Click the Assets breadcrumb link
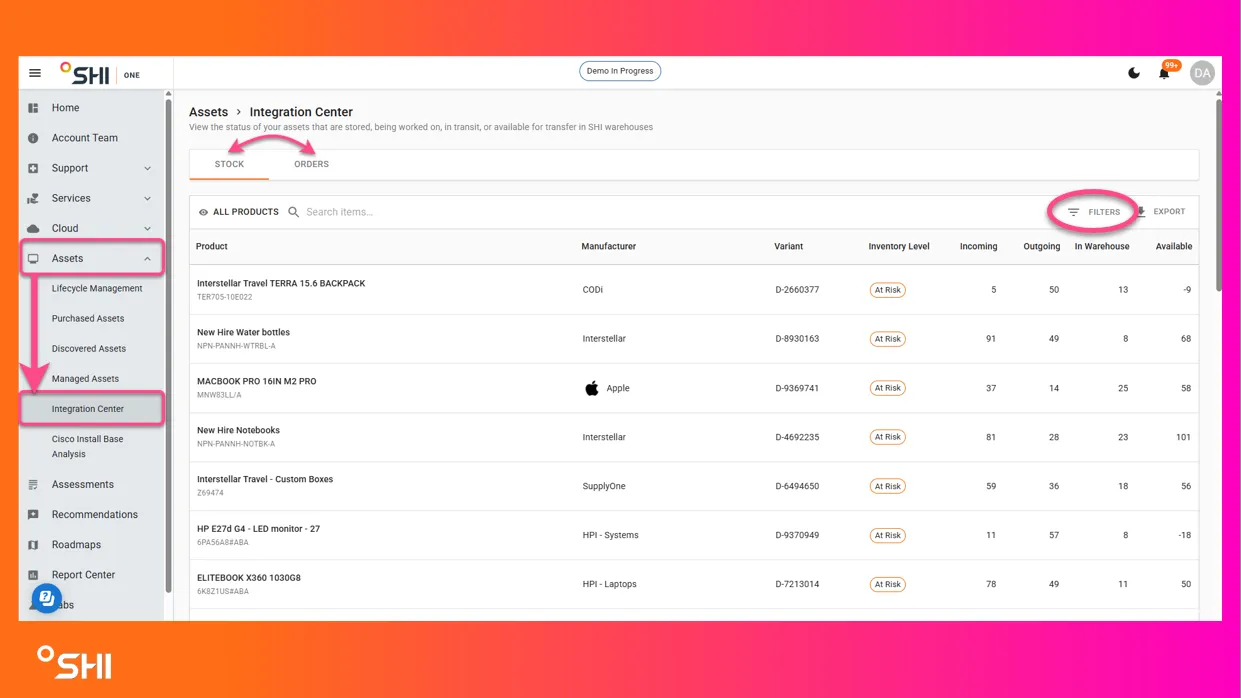The height and width of the screenshot is (698, 1241). [208, 112]
